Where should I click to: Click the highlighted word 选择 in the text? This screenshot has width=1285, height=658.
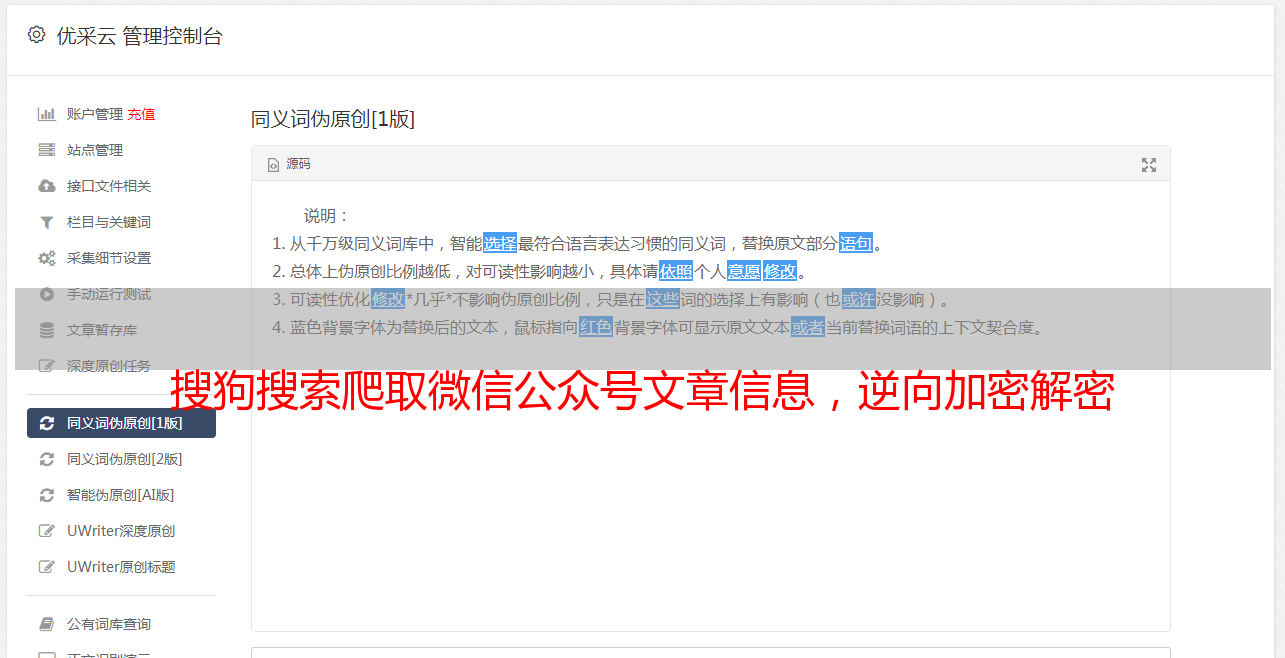[500, 243]
